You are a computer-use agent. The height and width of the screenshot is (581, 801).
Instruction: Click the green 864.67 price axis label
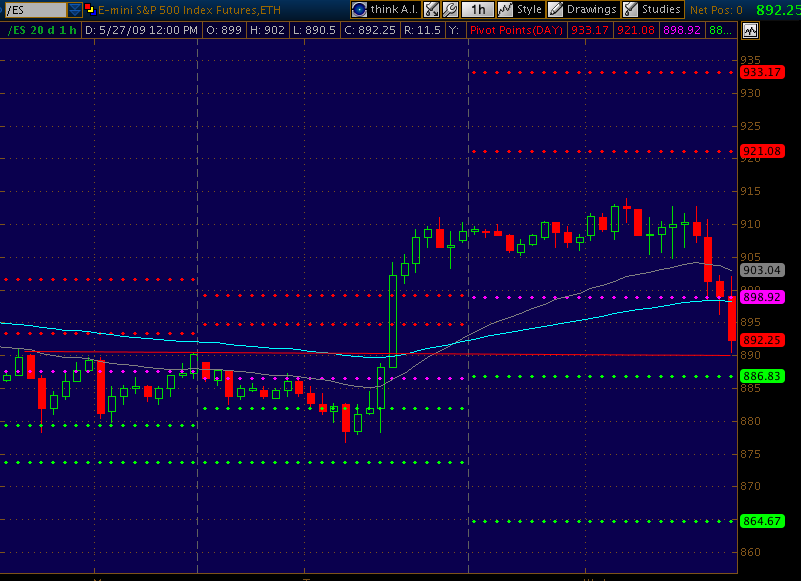[x=760, y=521]
